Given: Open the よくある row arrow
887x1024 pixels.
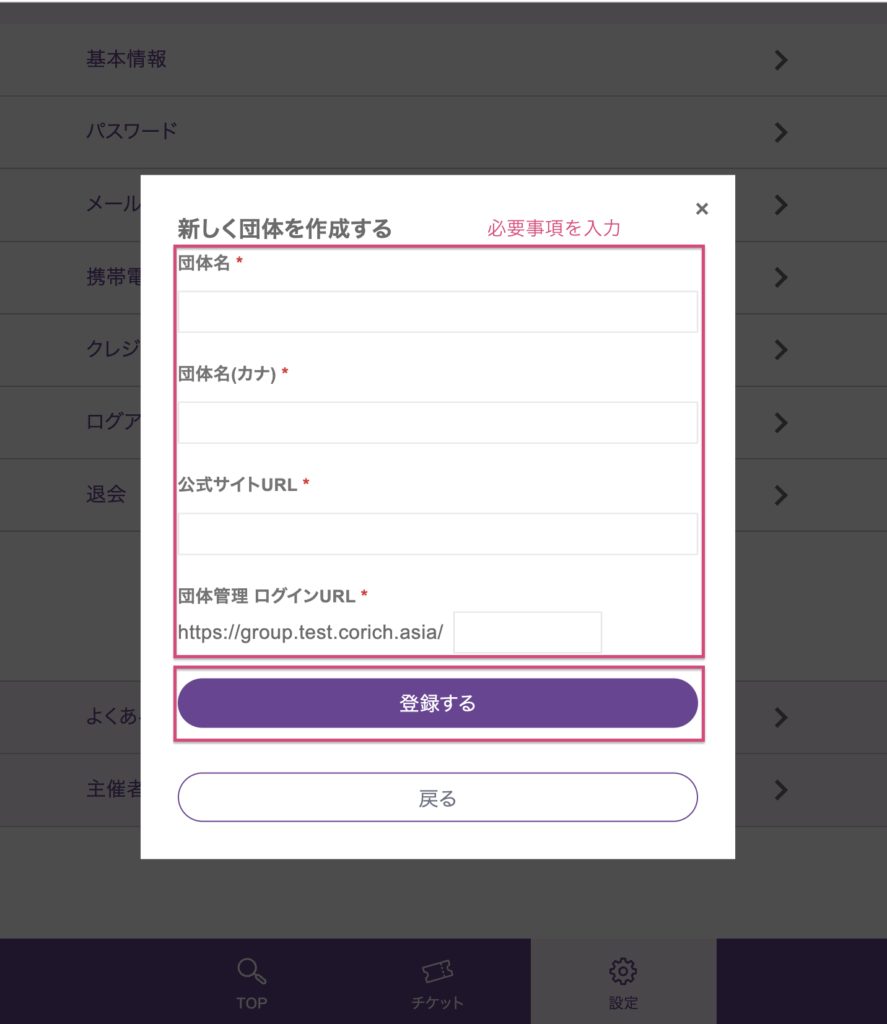Looking at the screenshot, I should click(x=781, y=718).
